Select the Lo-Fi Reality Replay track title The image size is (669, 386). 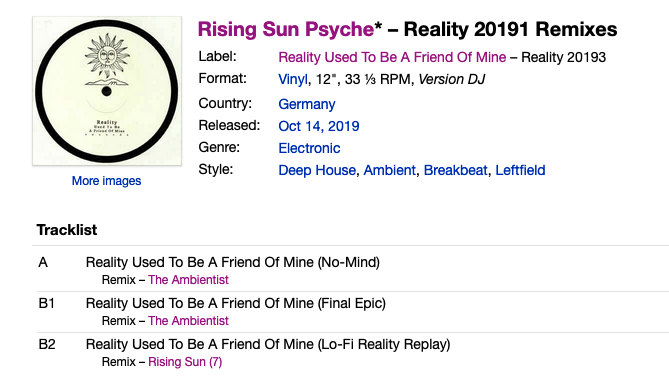(268, 344)
